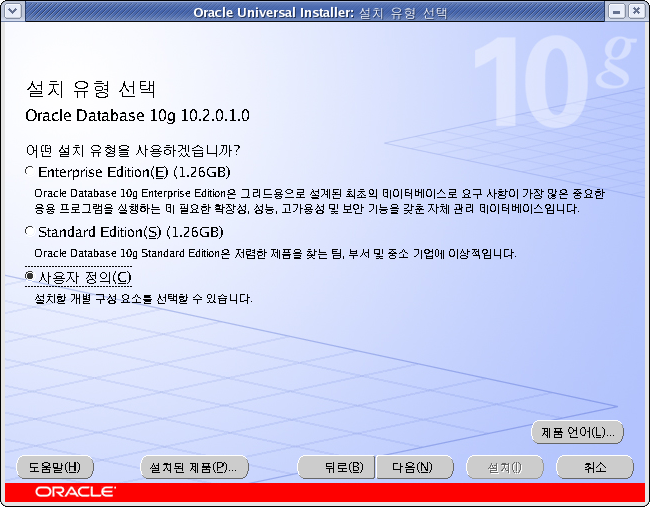Open 제품 언어(L)... product languages dialog
The height and width of the screenshot is (507, 650).
coord(577,432)
